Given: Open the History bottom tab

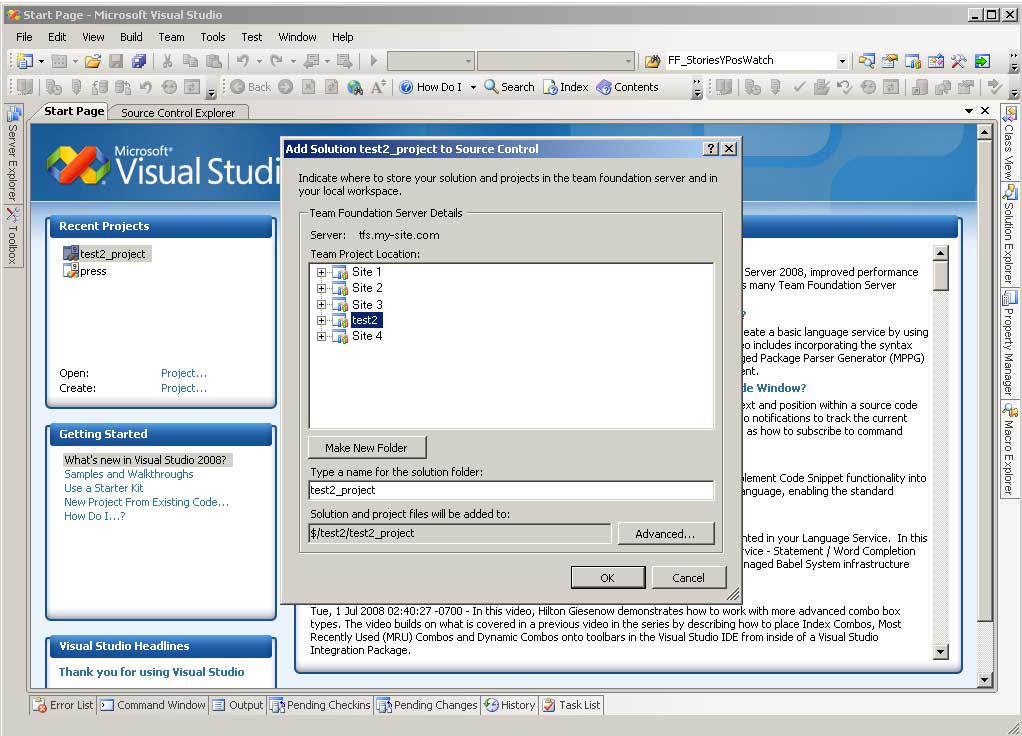Looking at the screenshot, I should 510,705.
